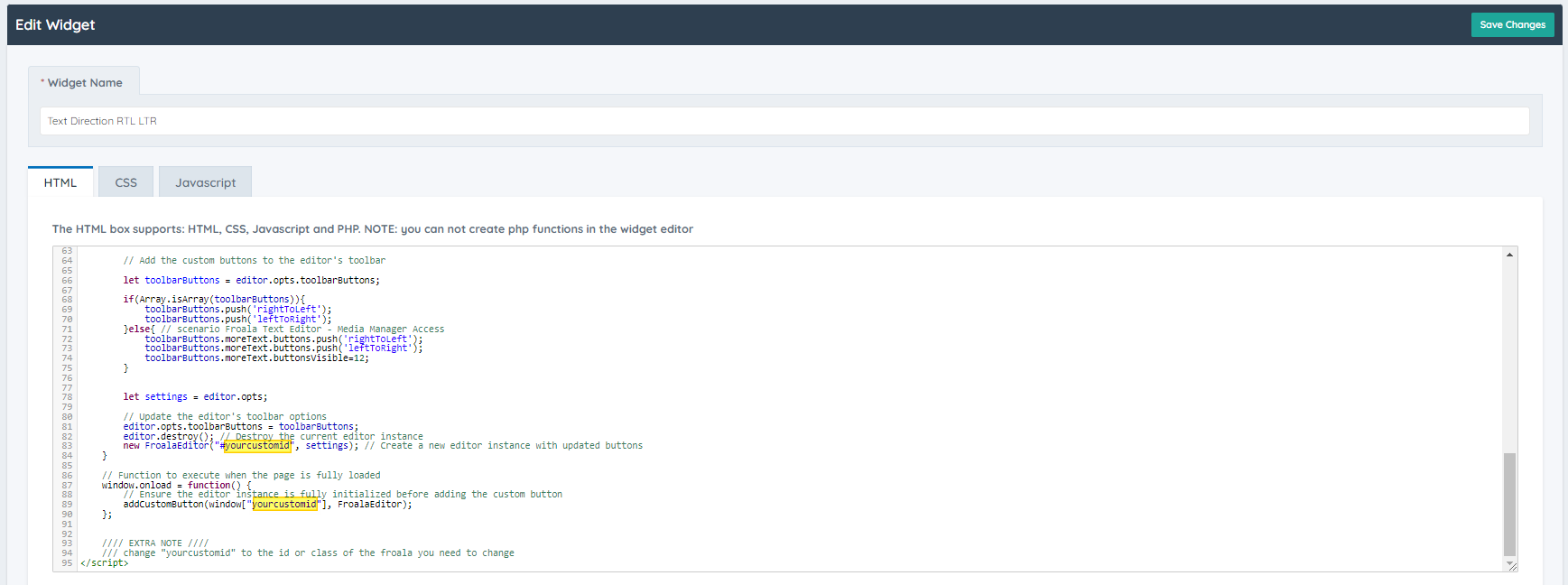This screenshot has height=585, width=1568.
Task: Click the "if(Array.isArray(toolbarButtons)){" line
Action: click(x=214, y=299)
